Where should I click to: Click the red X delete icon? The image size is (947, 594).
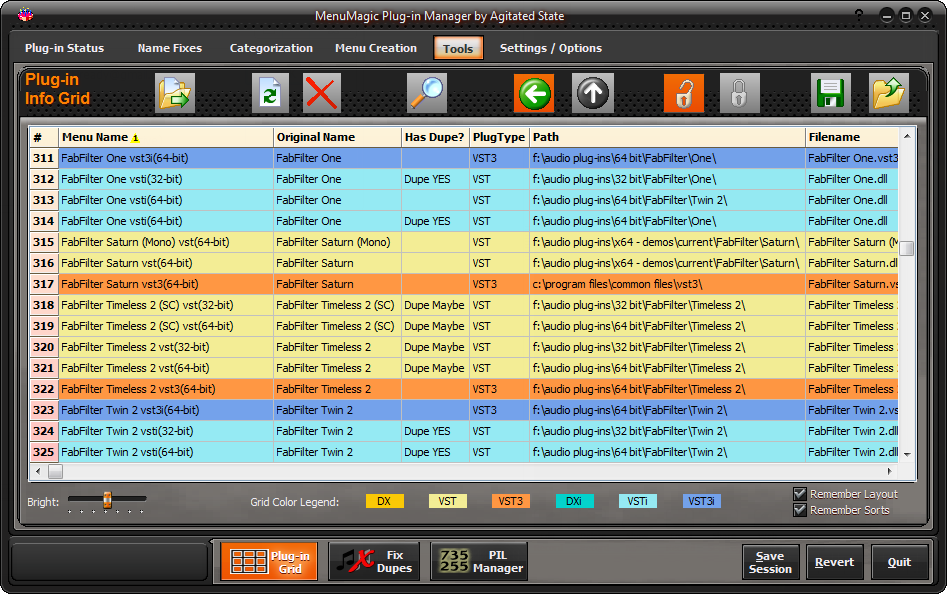tap(322, 93)
